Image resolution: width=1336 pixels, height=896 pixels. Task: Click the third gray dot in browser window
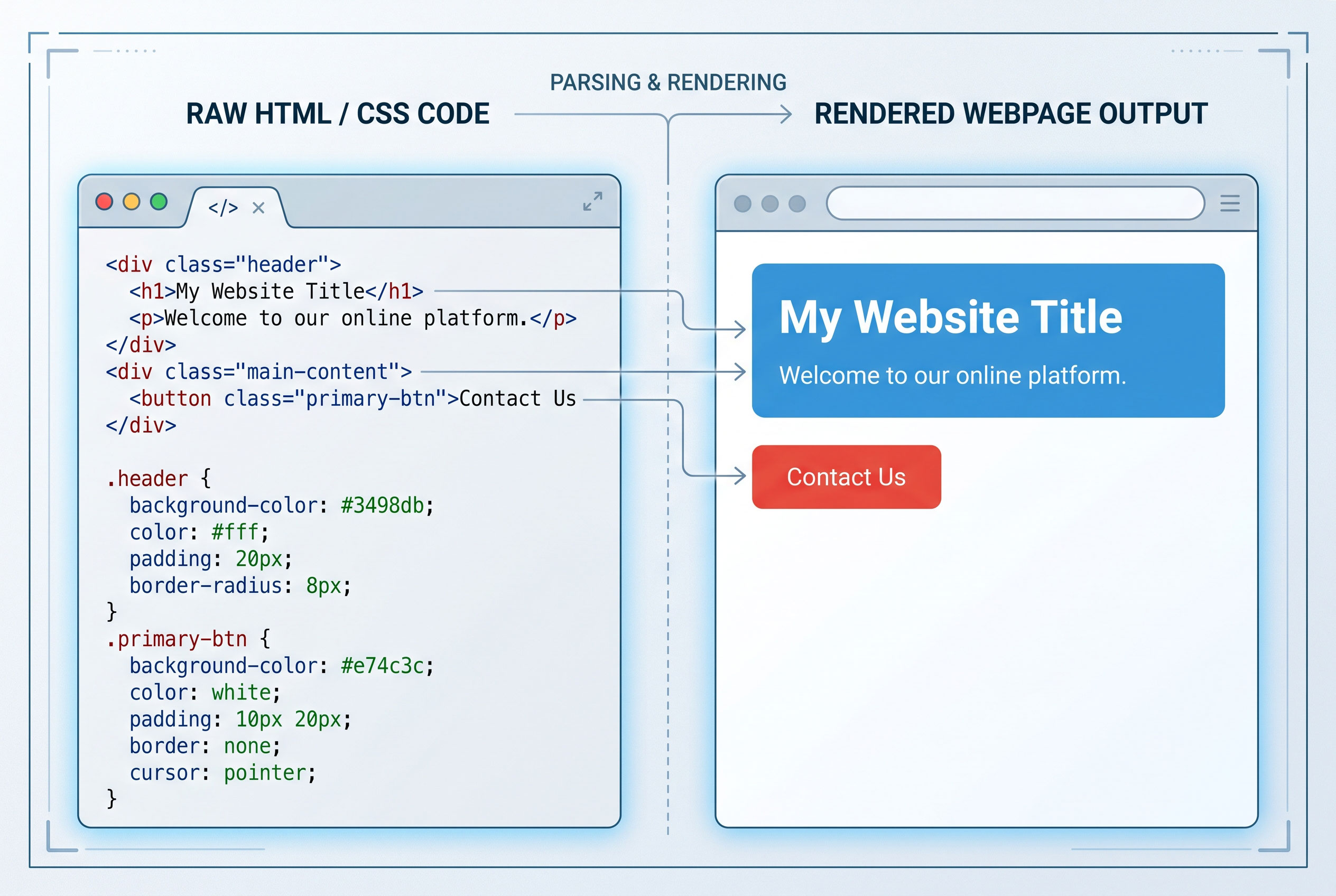coord(797,203)
